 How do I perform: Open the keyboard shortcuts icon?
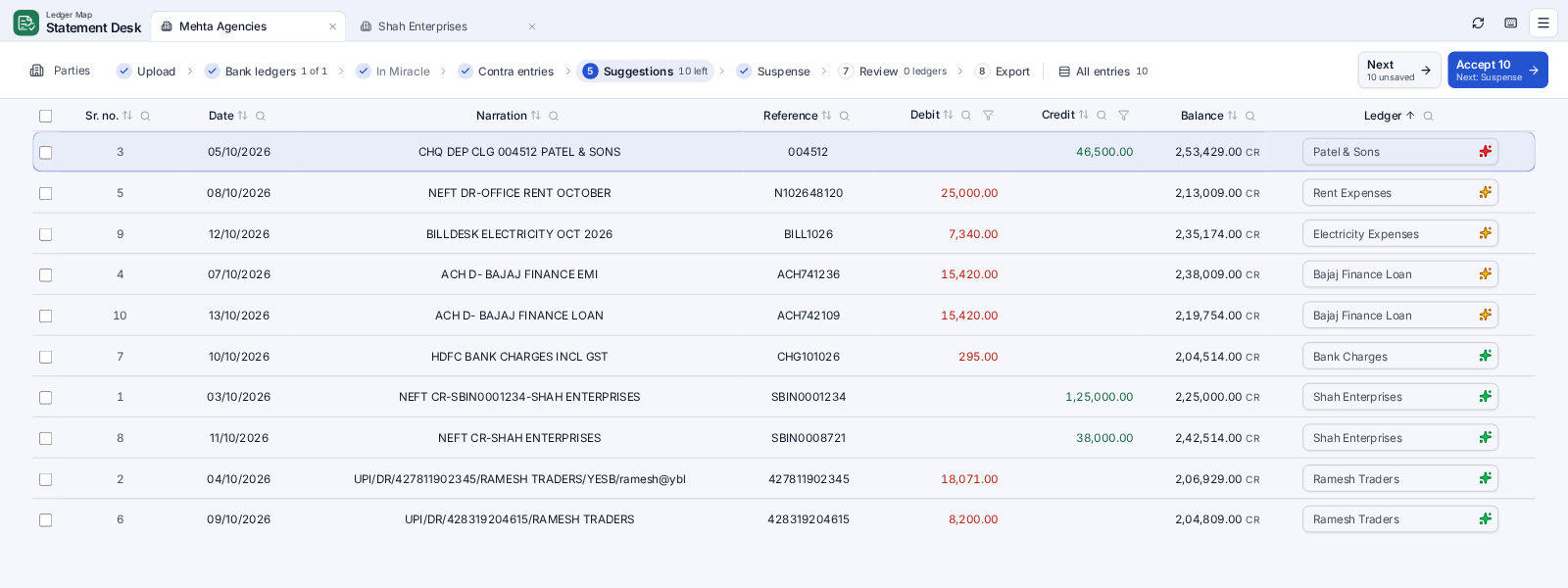tap(1511, 23)
